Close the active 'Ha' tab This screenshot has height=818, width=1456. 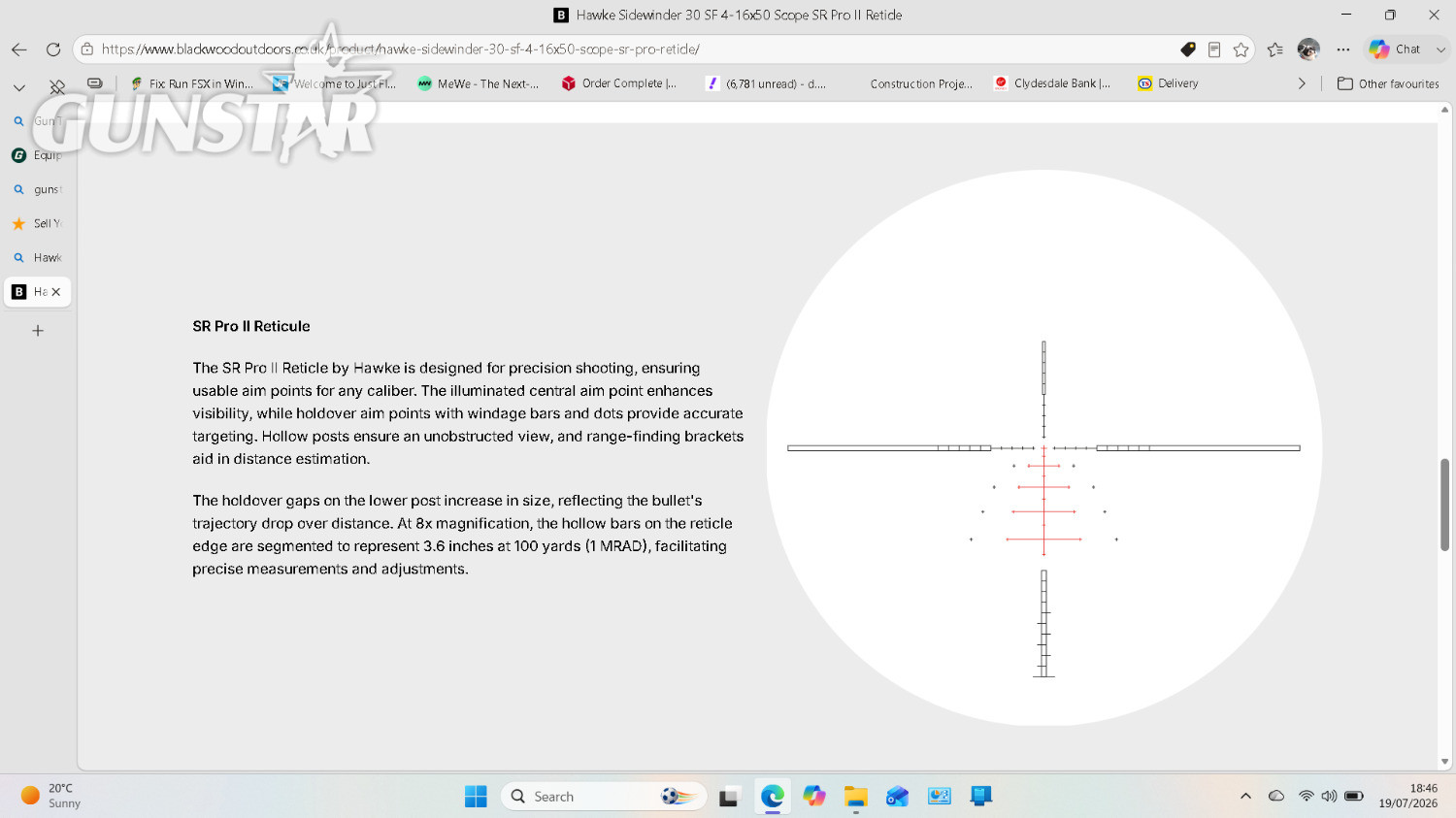pyautogui.click(x=56, y=292)
